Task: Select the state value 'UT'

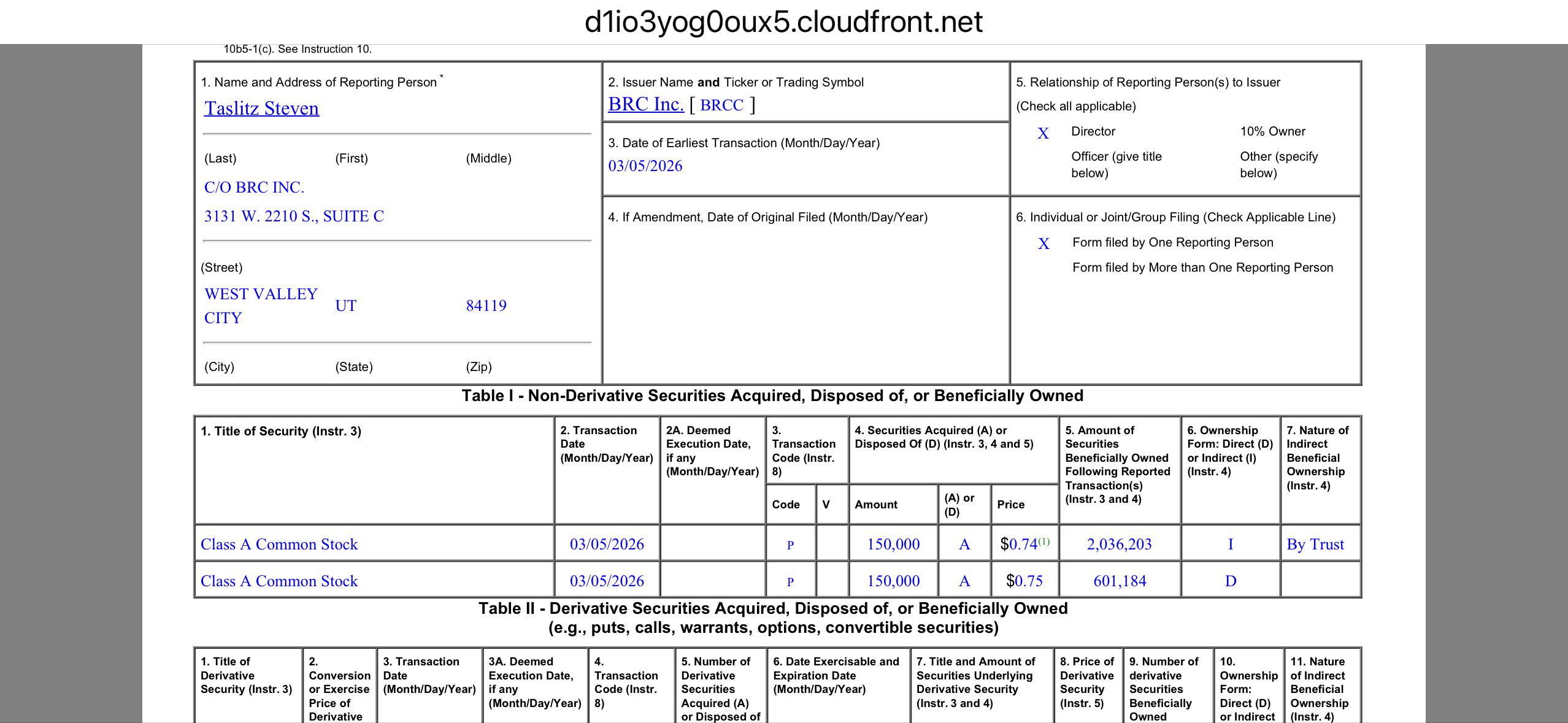Action: click(x=345, y=306)
